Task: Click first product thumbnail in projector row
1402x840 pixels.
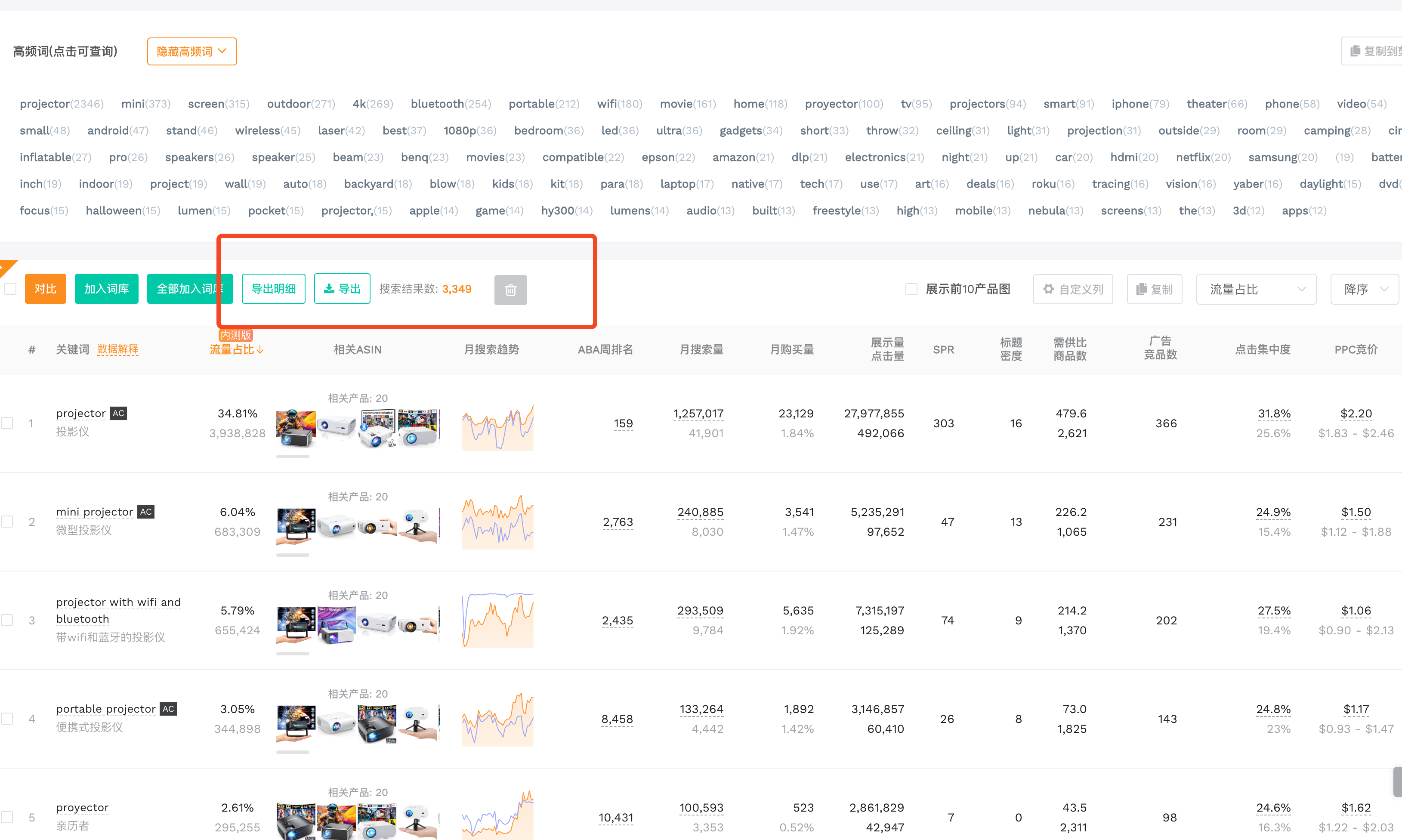Action: click(296, 429)
